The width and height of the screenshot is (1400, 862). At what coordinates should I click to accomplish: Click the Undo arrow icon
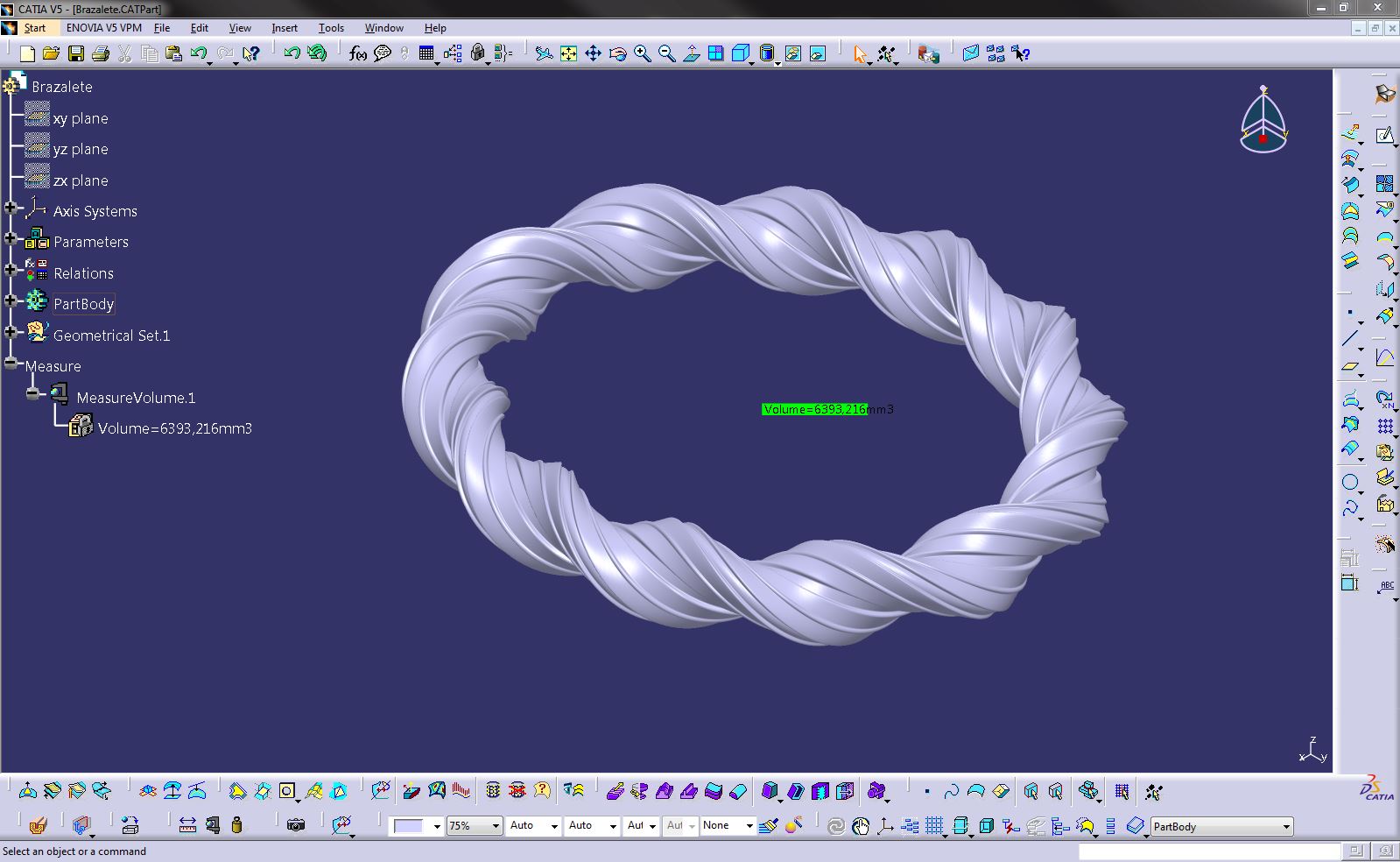198,54
